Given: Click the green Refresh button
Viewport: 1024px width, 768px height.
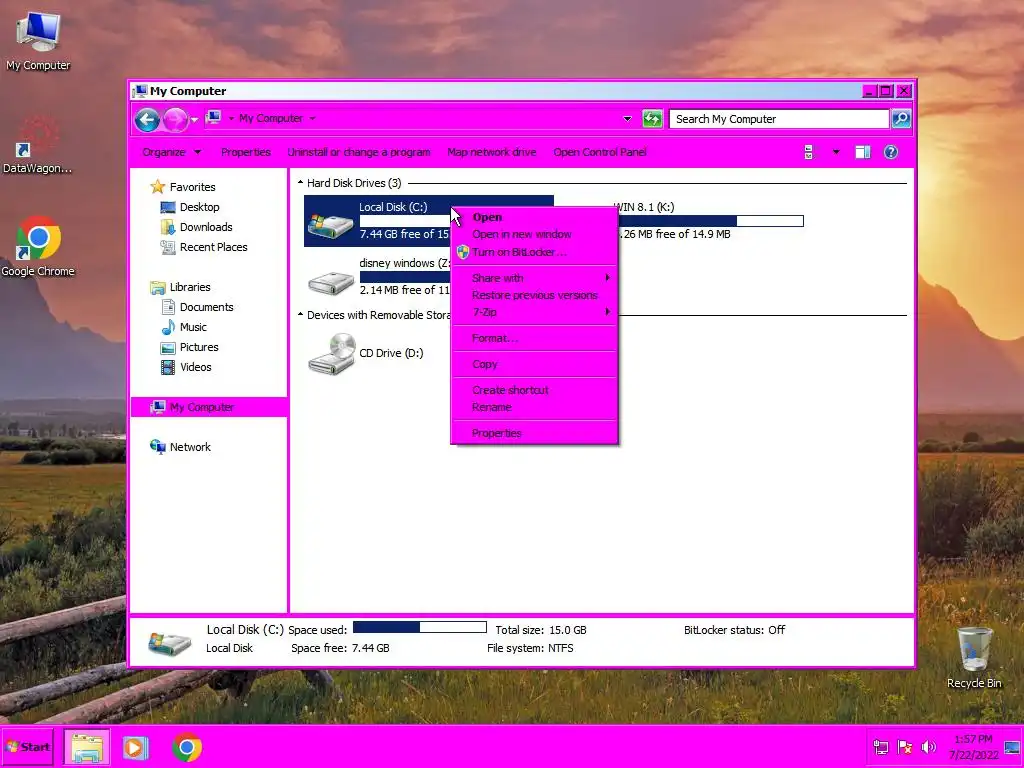Looking at the screenshot, I should 652,119.
